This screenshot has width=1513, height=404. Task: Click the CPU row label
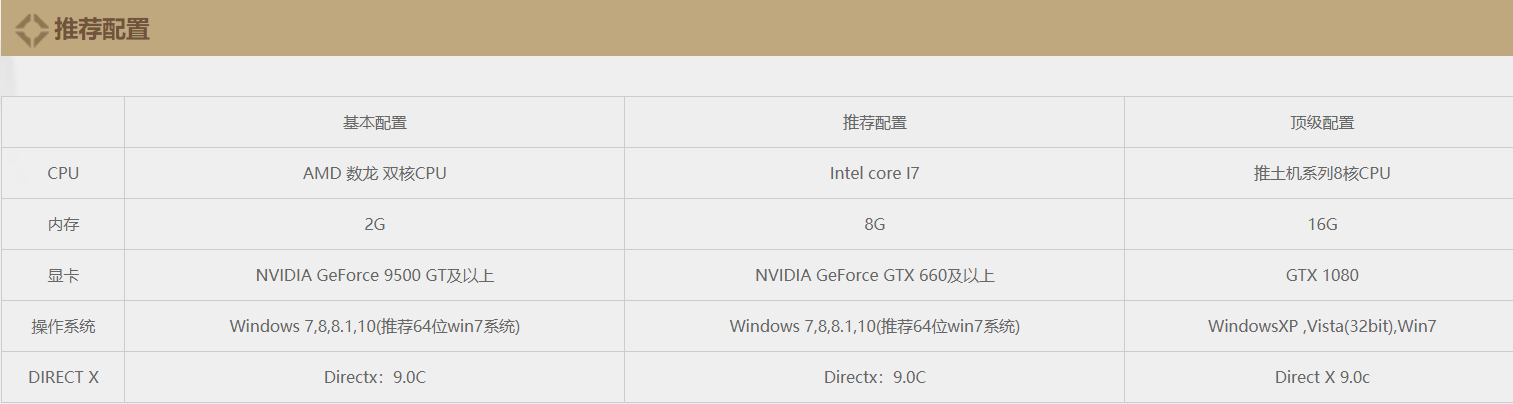[x=63, y=173]
